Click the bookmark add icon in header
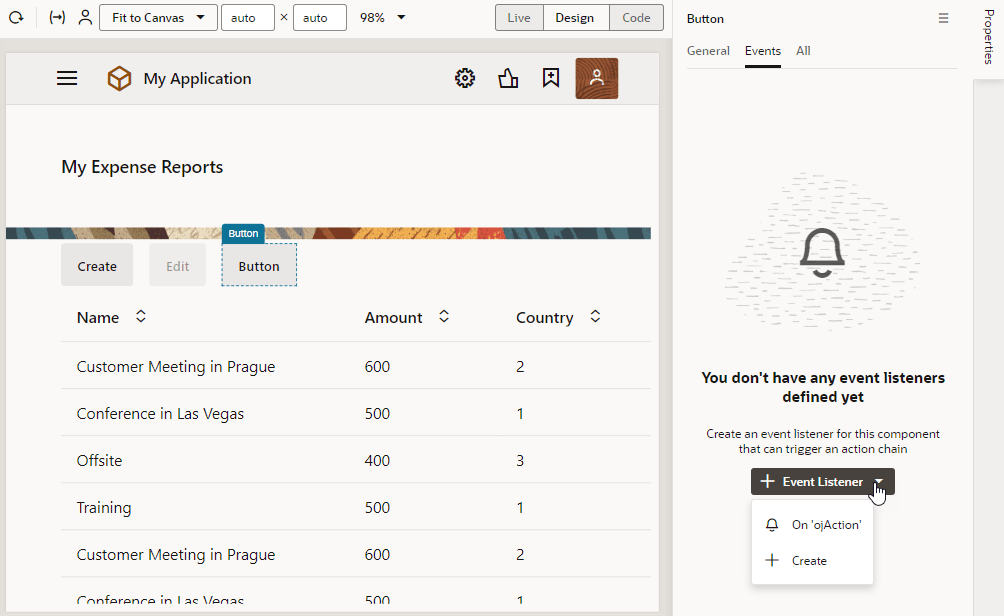1004x616 pixels. 551,78
